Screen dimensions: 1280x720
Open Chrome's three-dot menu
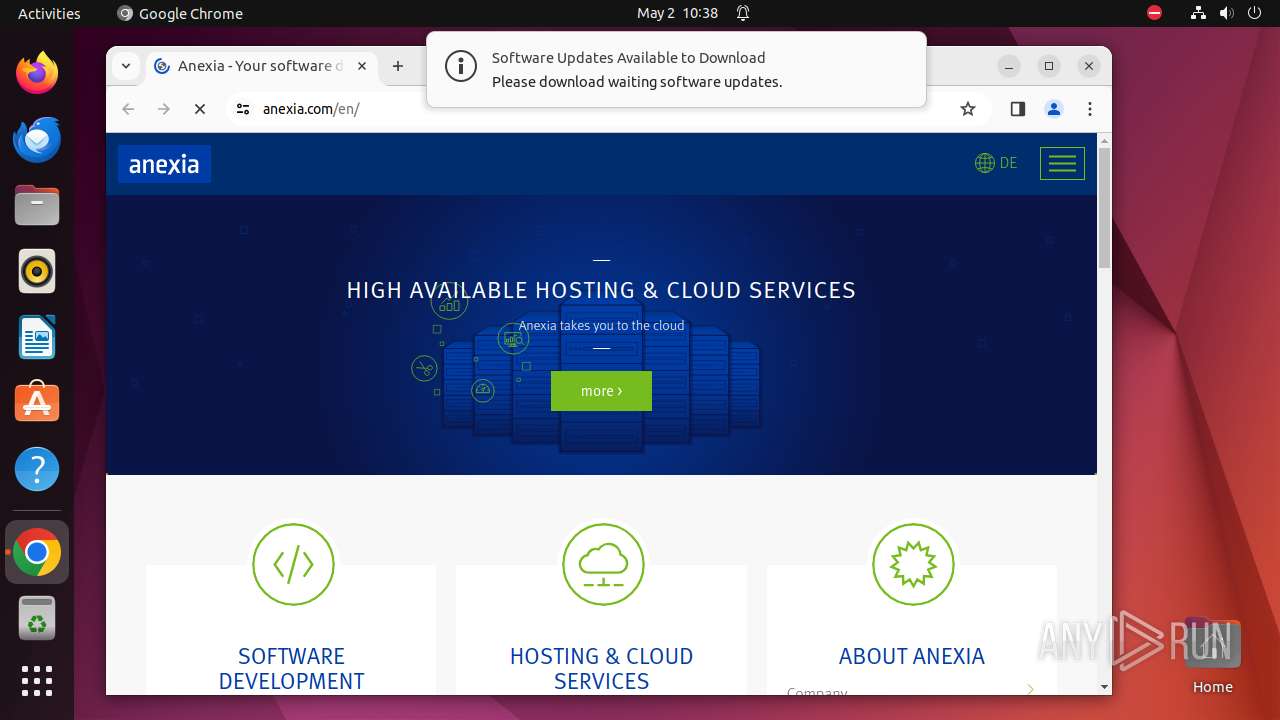(1090, 109)
